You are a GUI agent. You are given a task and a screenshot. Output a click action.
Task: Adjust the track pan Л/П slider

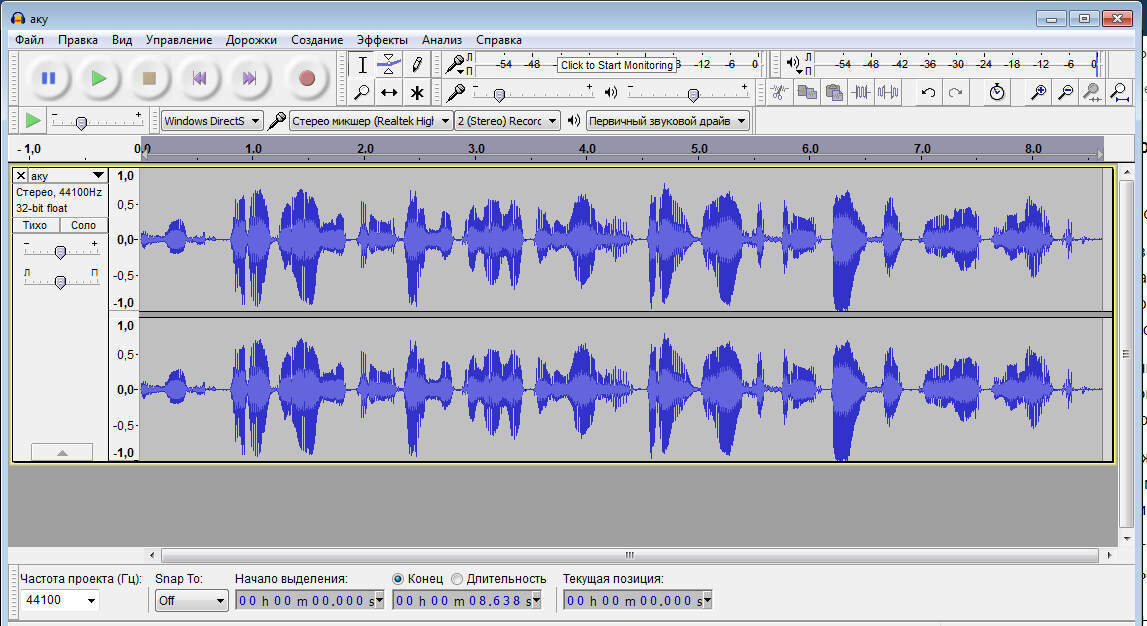coord(61,282)
